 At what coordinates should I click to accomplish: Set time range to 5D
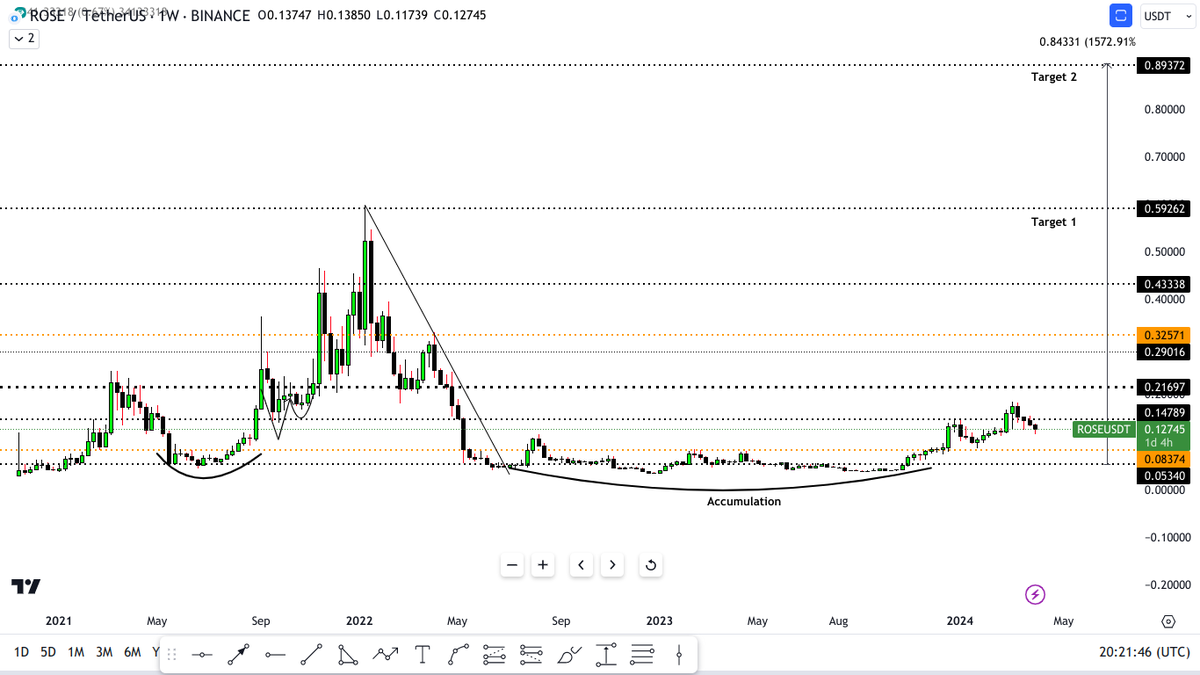click(x=48, y=652)
